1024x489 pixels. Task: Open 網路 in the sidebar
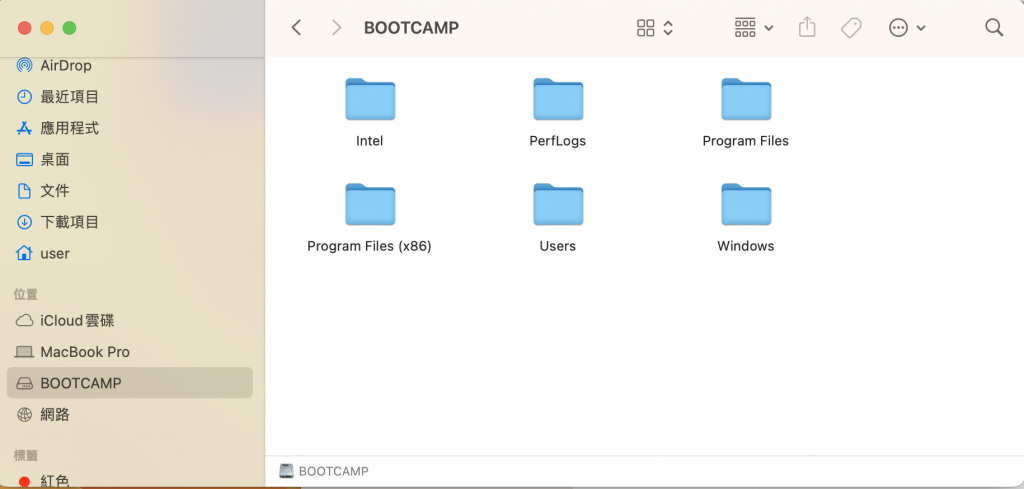pyautogui.click(x=129, y=415)
